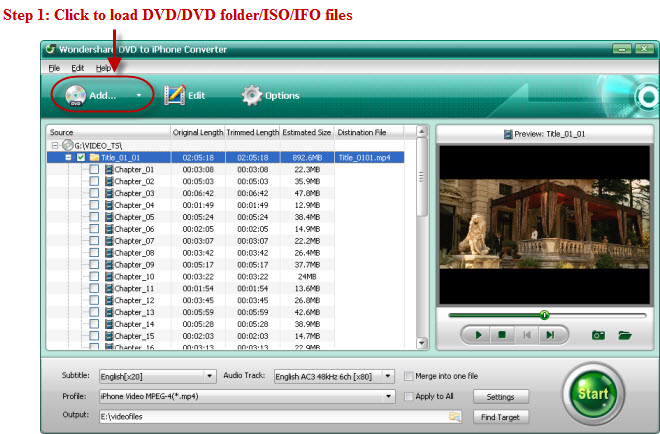Viewport: 660px width, 434px height.
Task: Open snapshot folder icon in preview panel
Action: pos(625,335)
